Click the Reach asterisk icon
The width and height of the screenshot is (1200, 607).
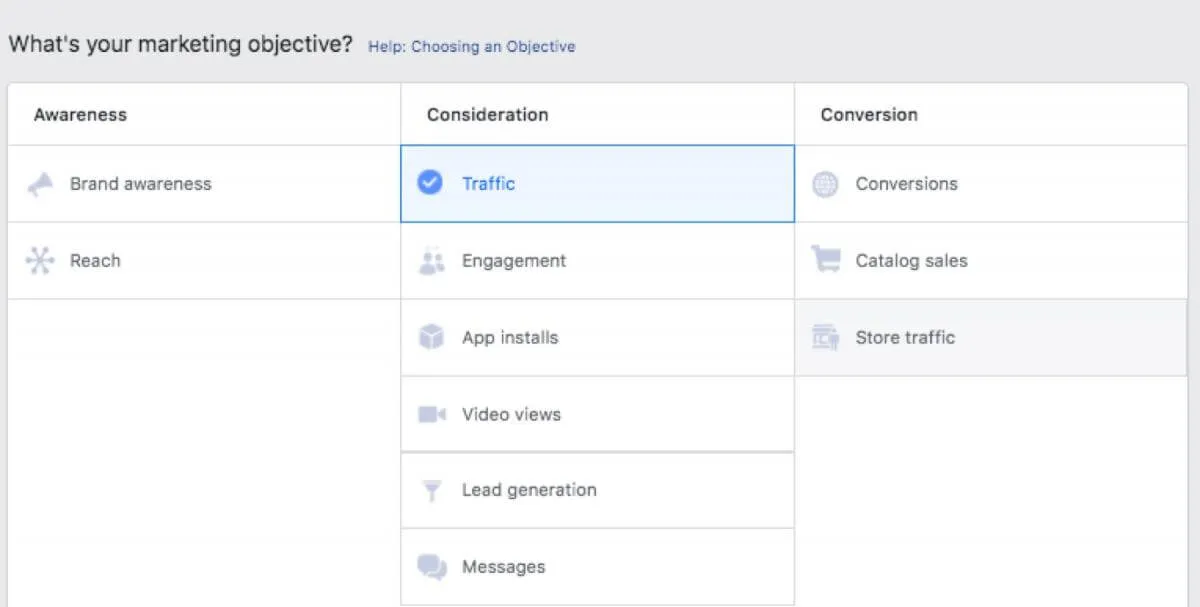pos(39,261)
